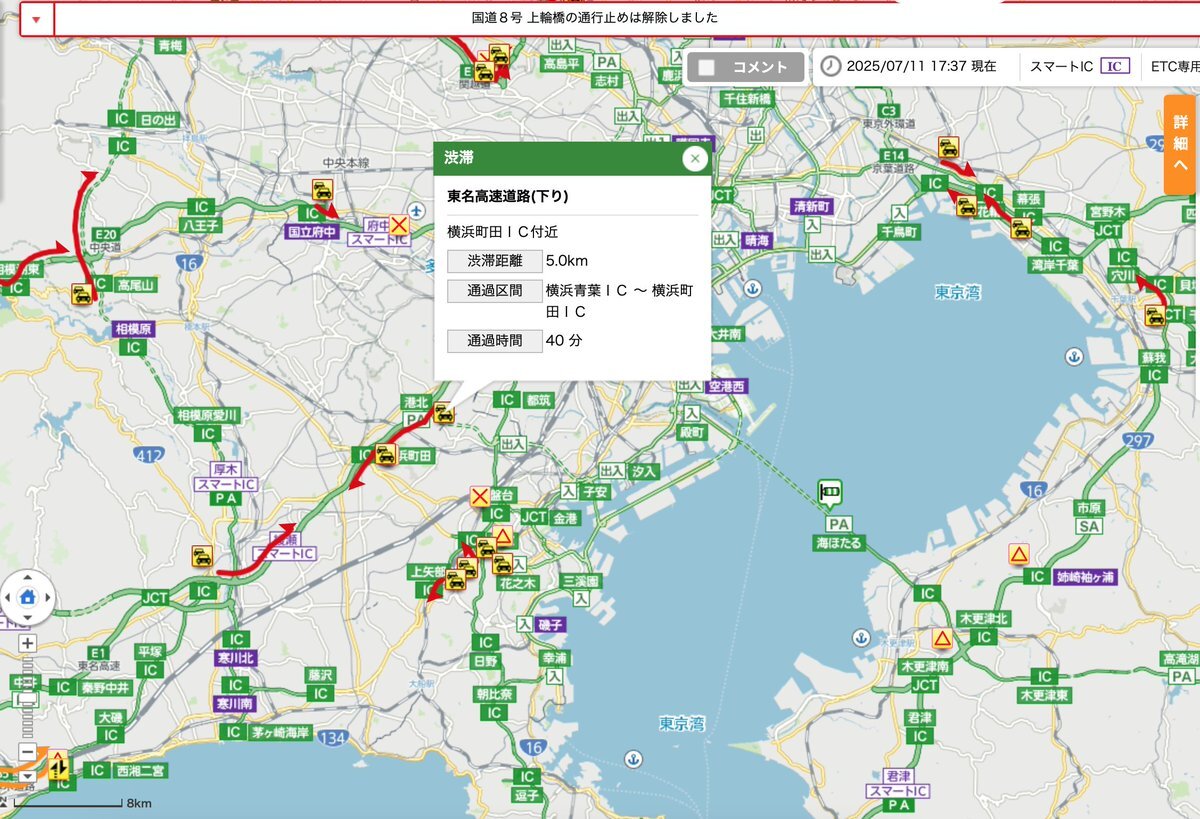Click the congestion icon above 湾岸千葉

point(1021,229)
